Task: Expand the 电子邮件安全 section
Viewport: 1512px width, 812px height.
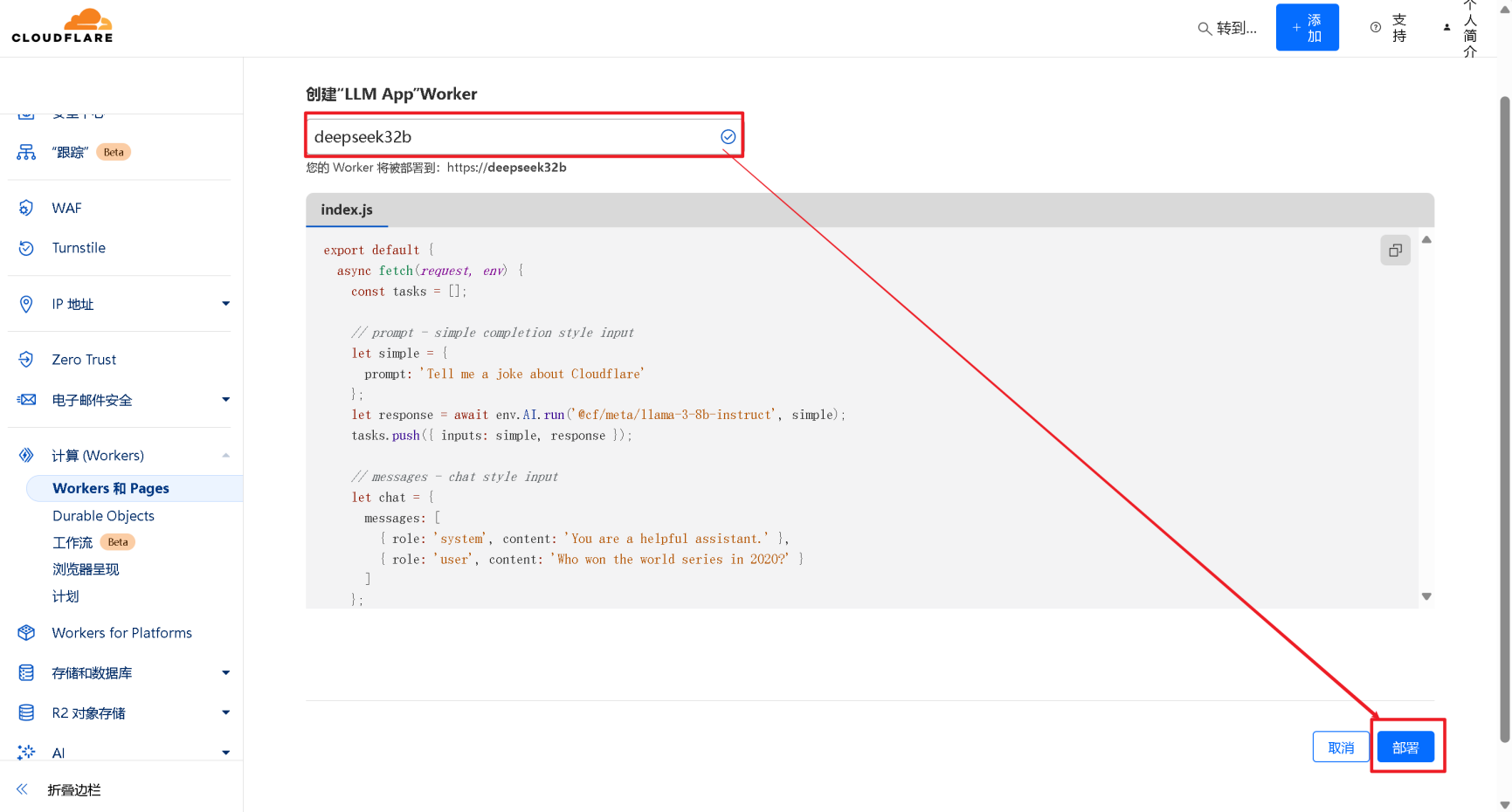Action: tap(225, 400)
